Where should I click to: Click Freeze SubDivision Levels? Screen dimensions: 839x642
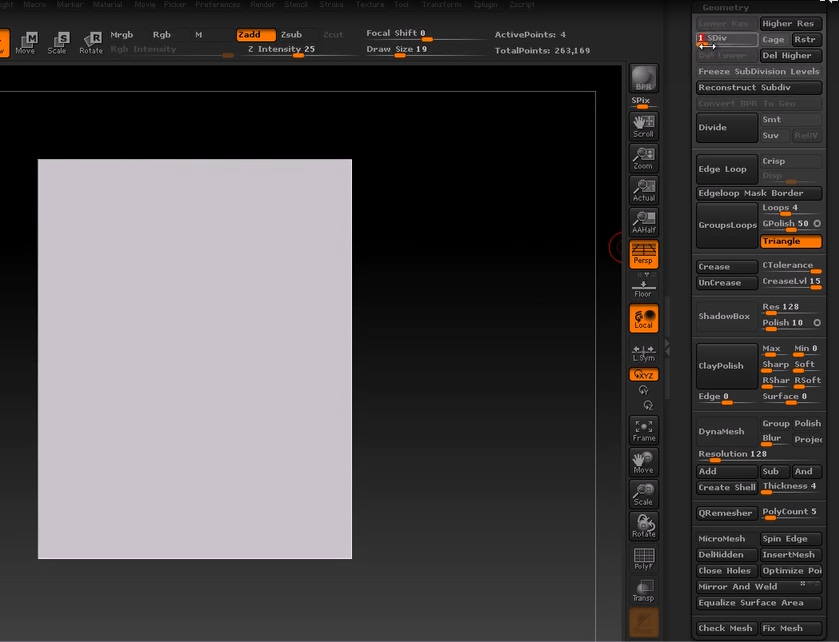pos(759,72)
